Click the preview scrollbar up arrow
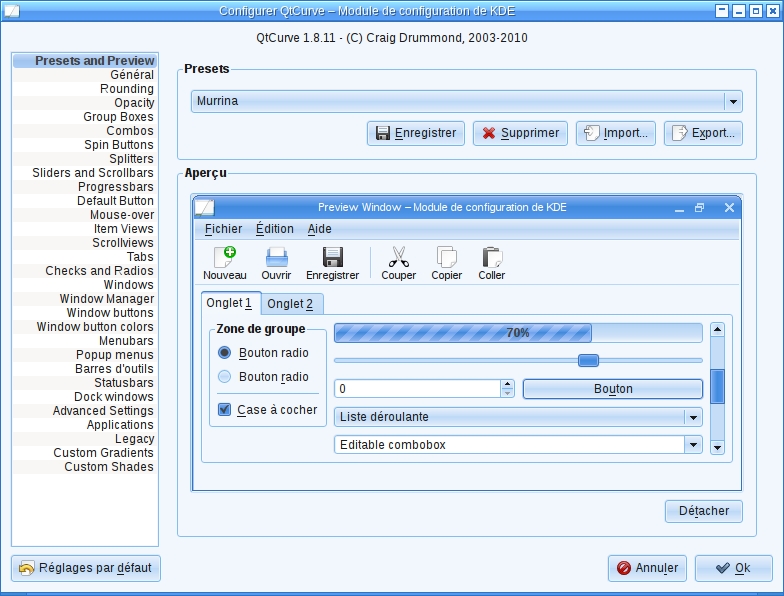Viewport: 784px width, 596px height. coord(718,330)
